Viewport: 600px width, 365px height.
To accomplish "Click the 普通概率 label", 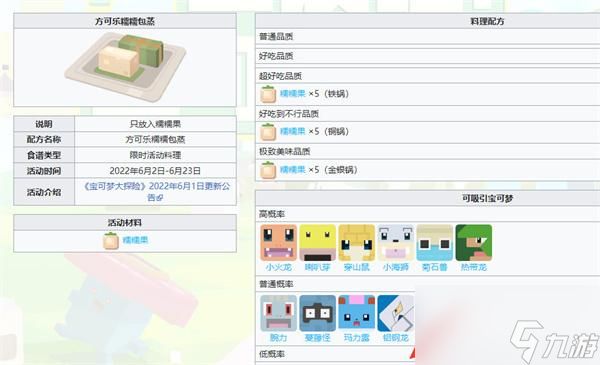I will (276, 284).
